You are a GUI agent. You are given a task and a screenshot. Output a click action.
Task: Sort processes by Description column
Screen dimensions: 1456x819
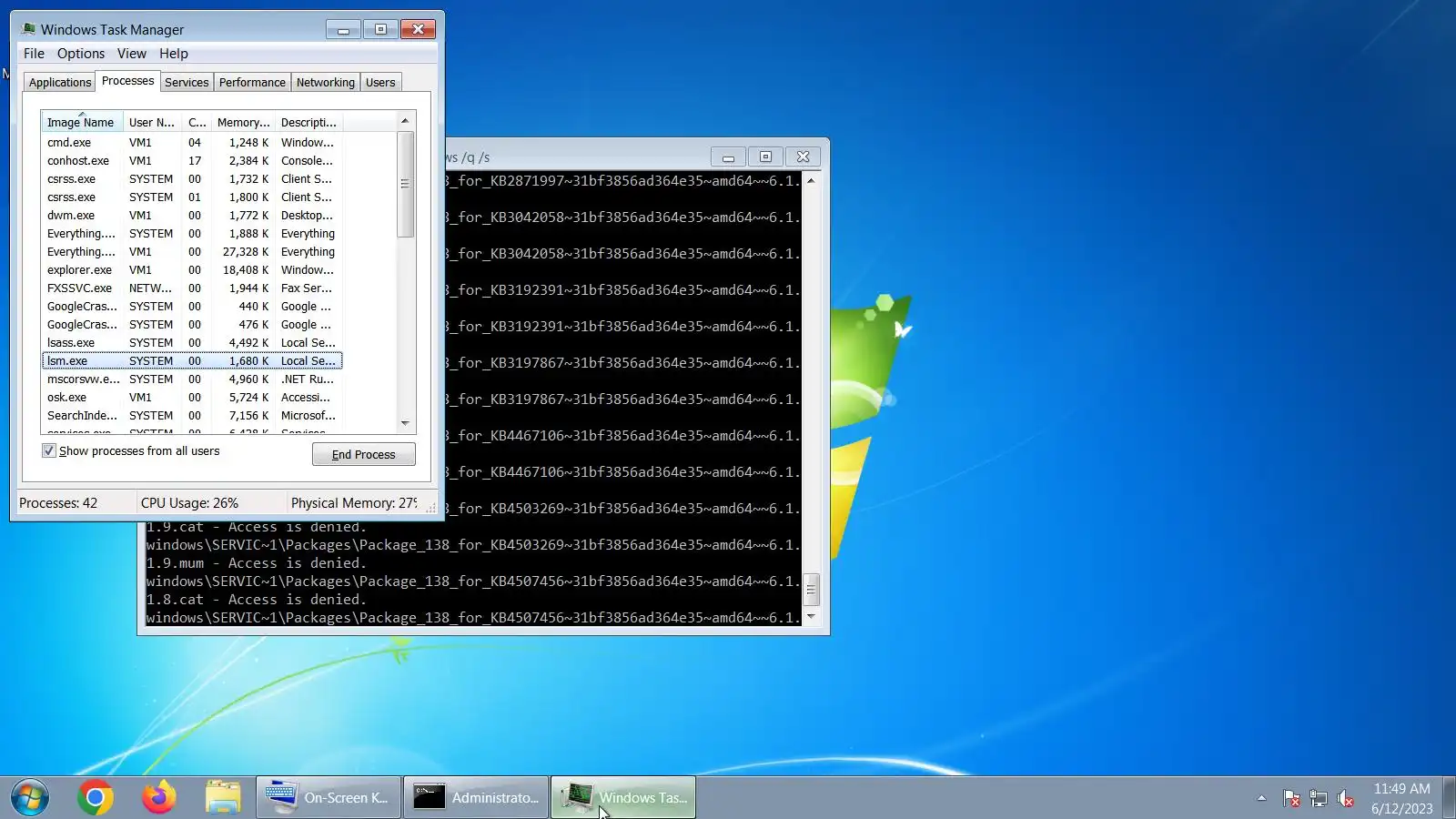[308, 122]
